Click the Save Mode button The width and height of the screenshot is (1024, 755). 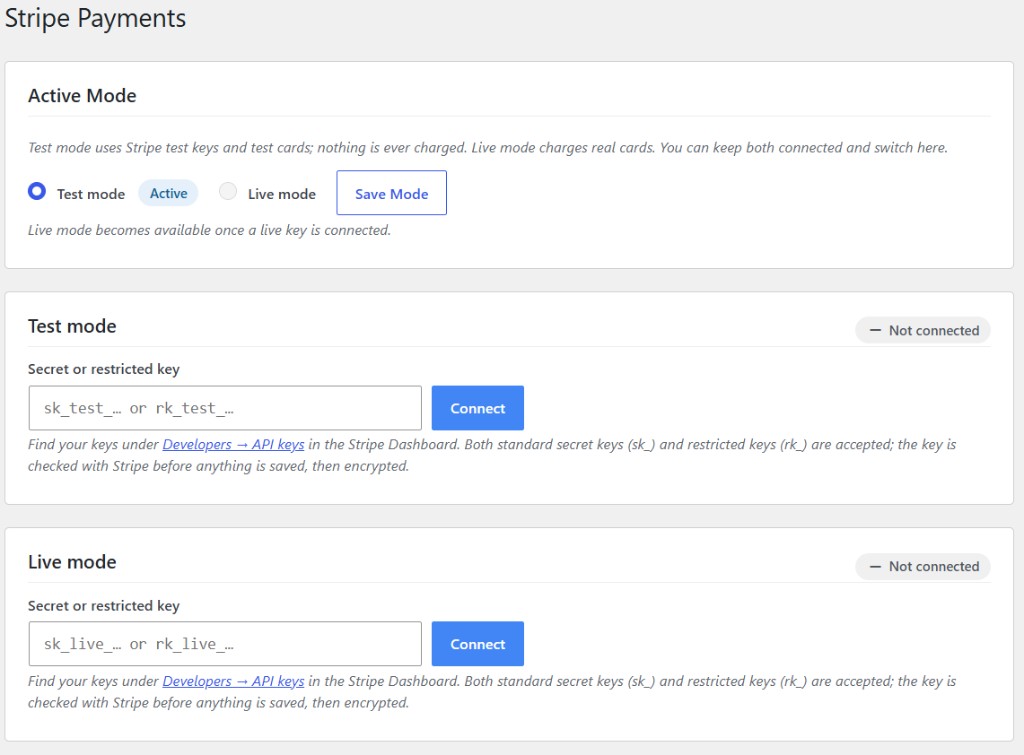coord(391,193)
